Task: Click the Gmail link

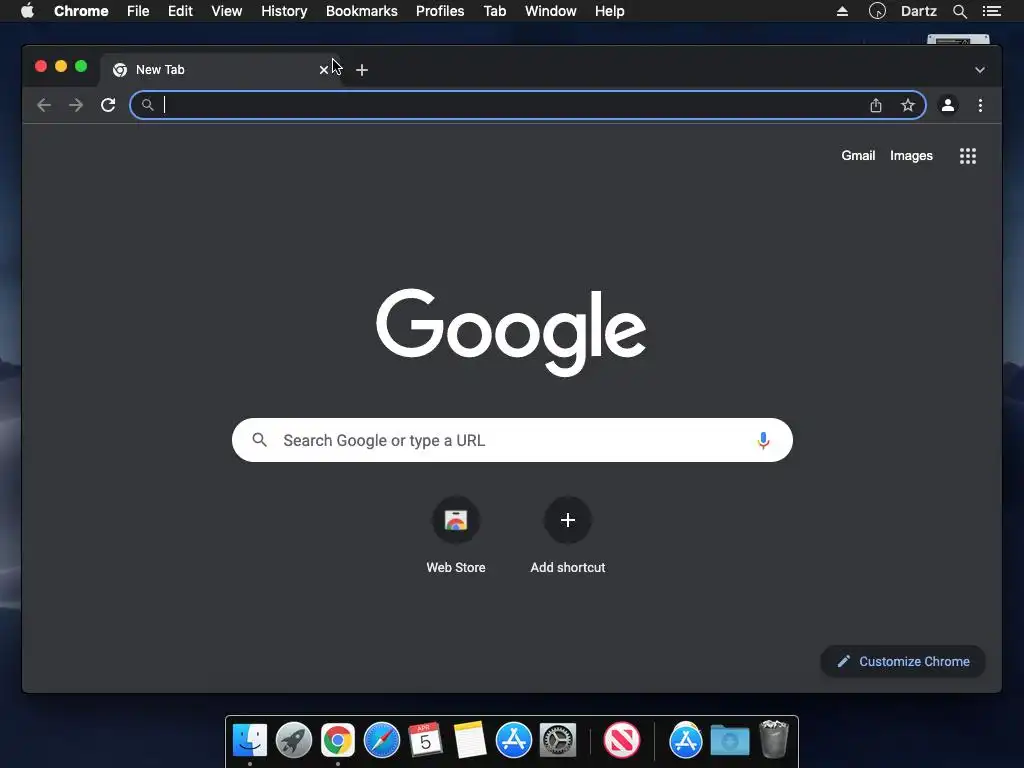Action: (x=858, y=155)
